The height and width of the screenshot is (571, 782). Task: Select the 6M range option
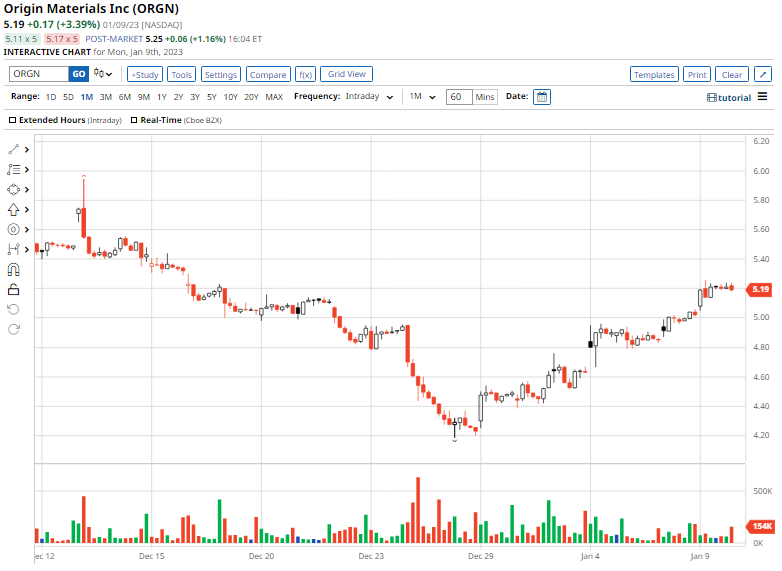coord(125,97)
